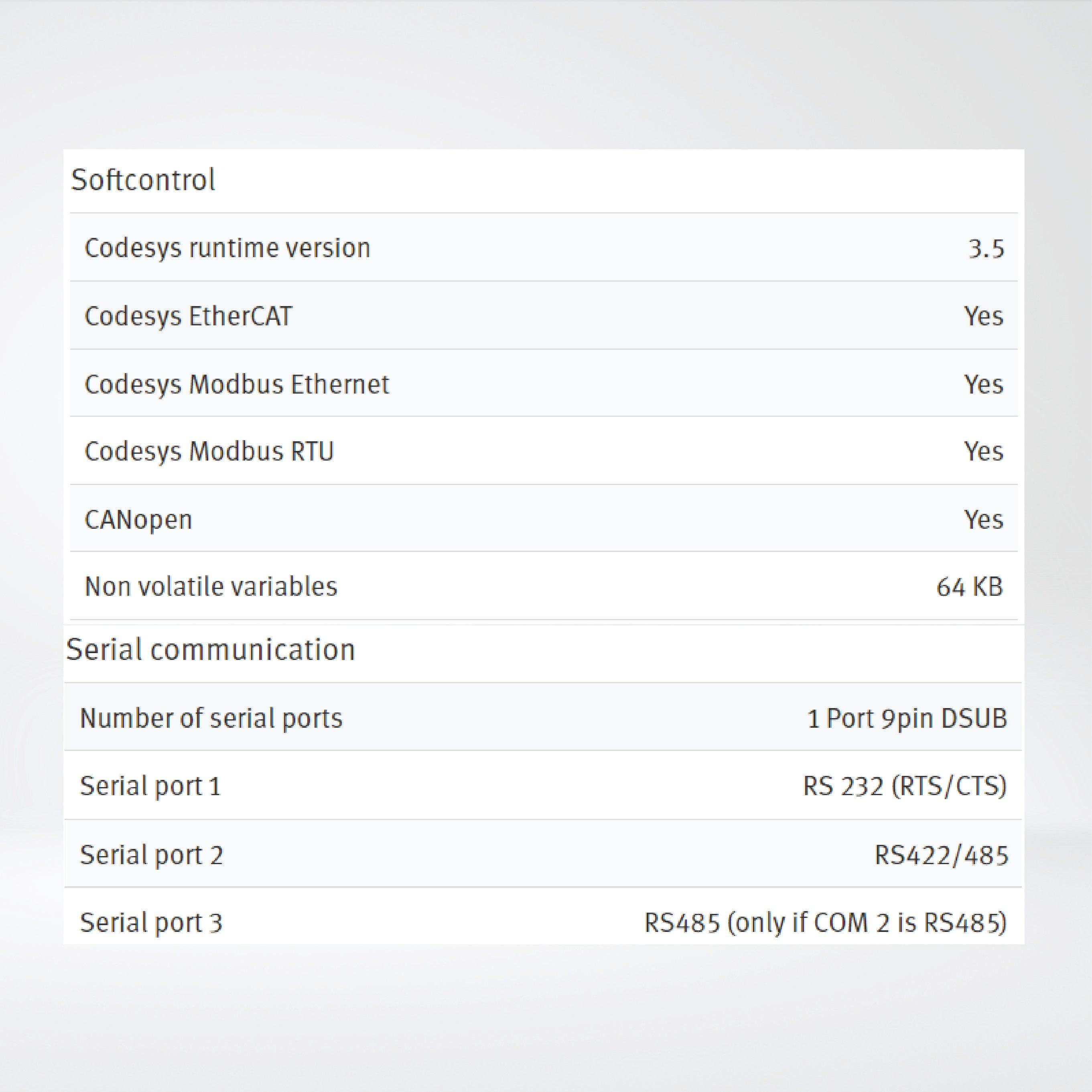Click the CANopen row label
This screenshot has width=1092, height=1092.
(138, 520)
